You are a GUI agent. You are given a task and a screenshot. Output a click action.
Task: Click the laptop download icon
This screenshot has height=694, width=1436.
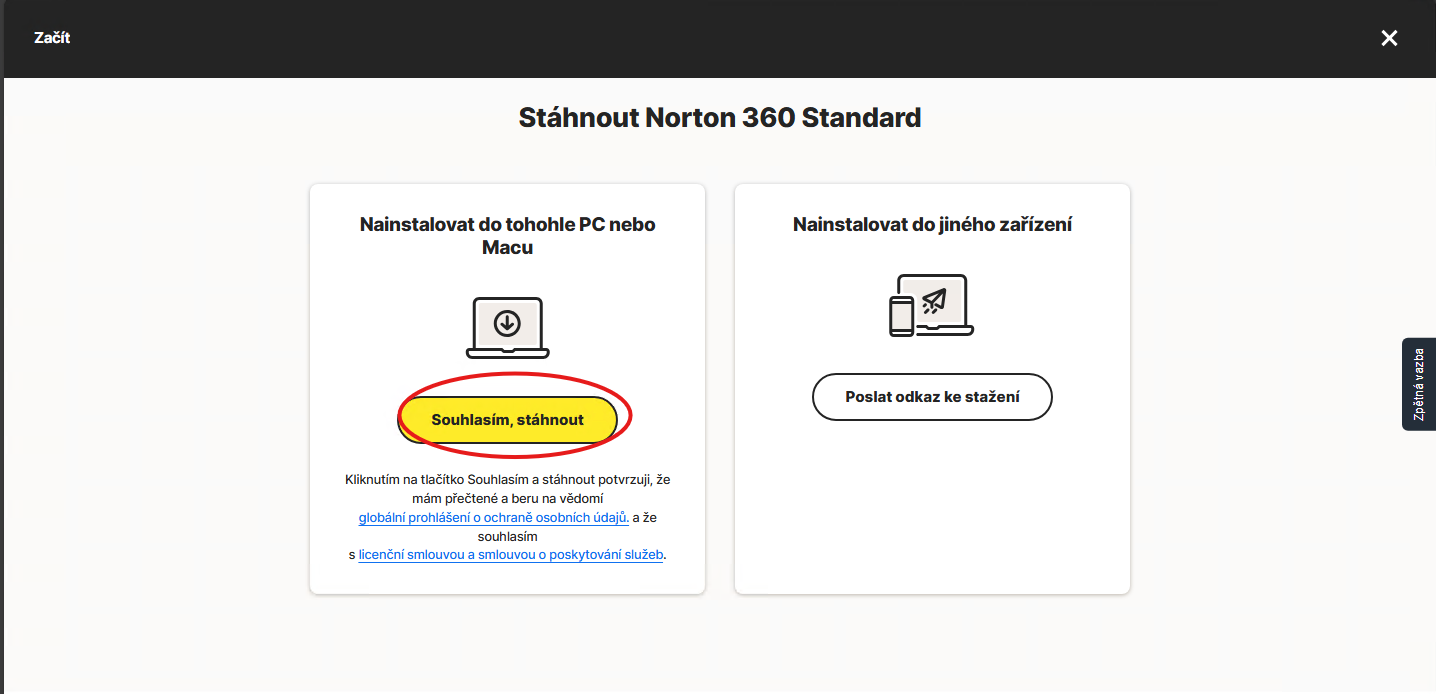point(507,328)
